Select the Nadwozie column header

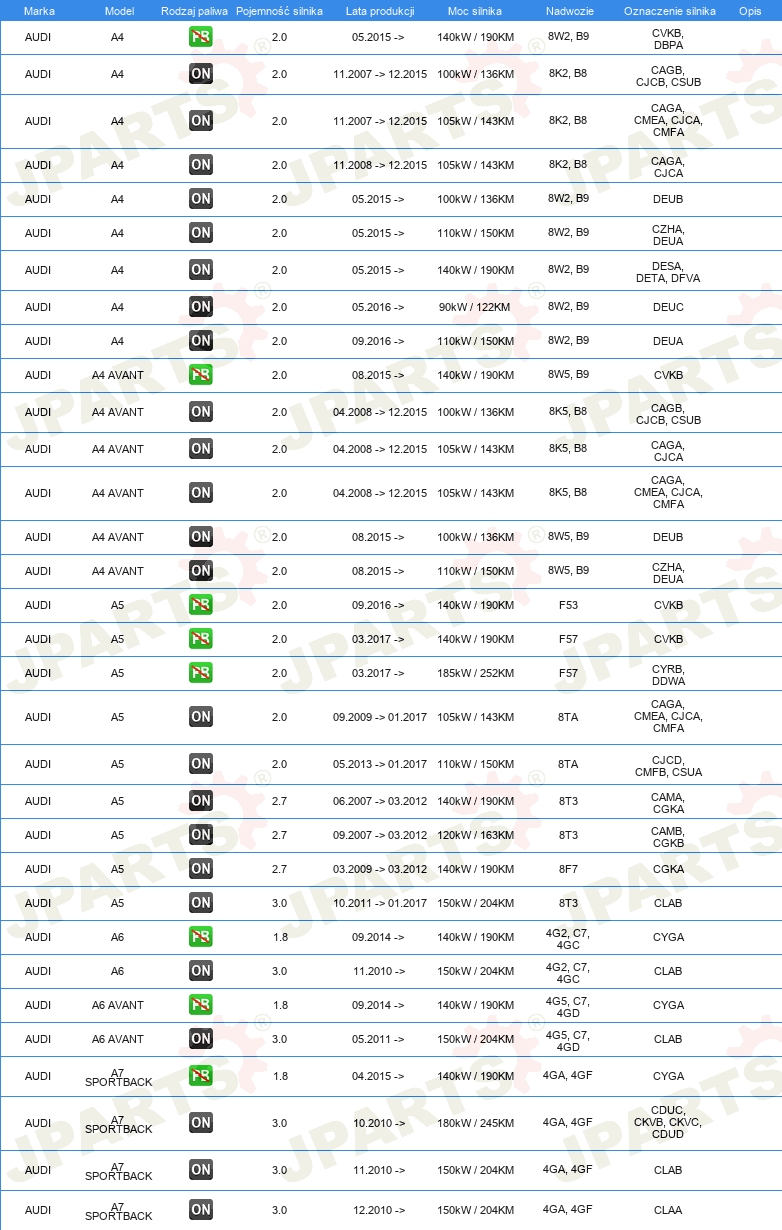(568, 10)
